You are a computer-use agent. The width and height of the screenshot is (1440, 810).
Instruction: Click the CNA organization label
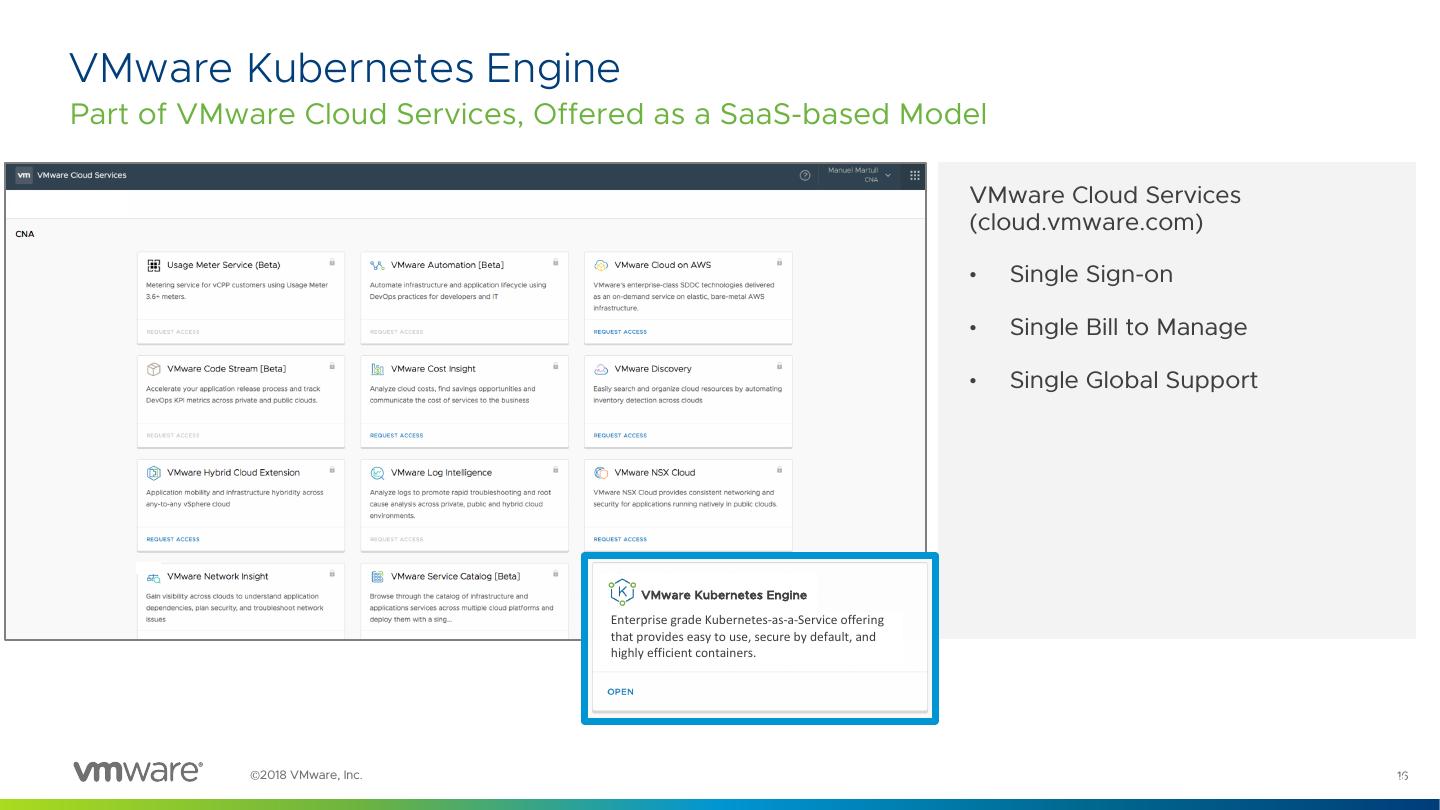point(25,235)
